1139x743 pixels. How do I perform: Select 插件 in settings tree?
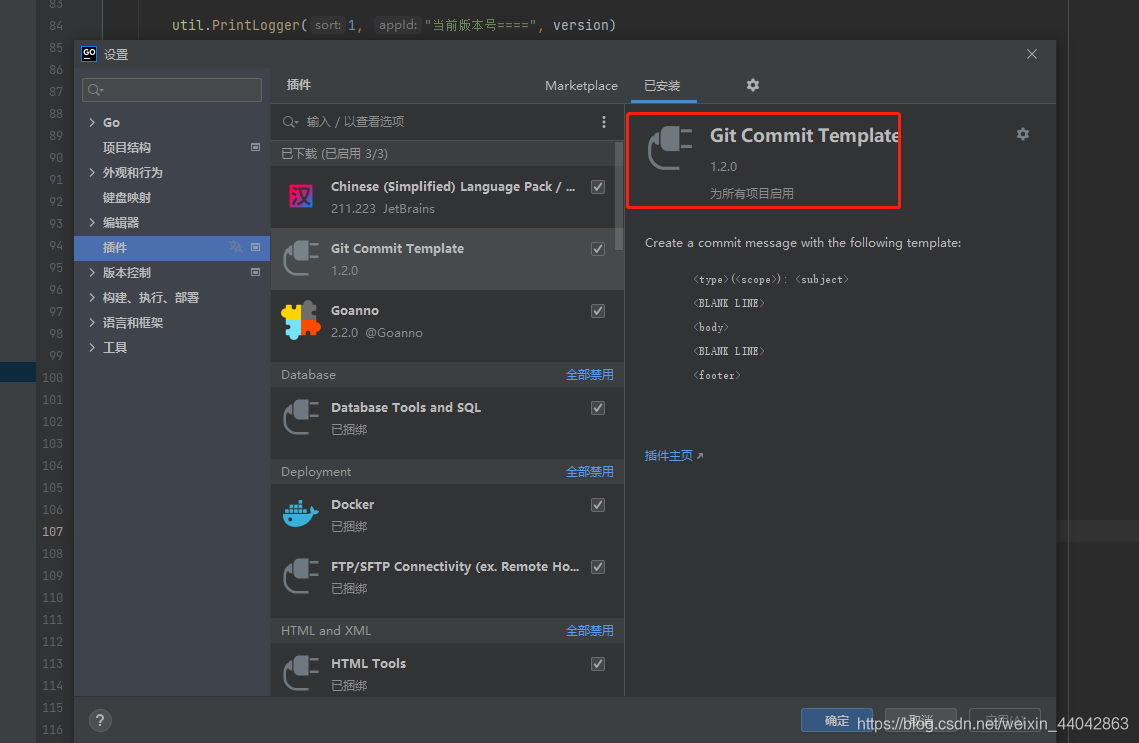point(172,248)
